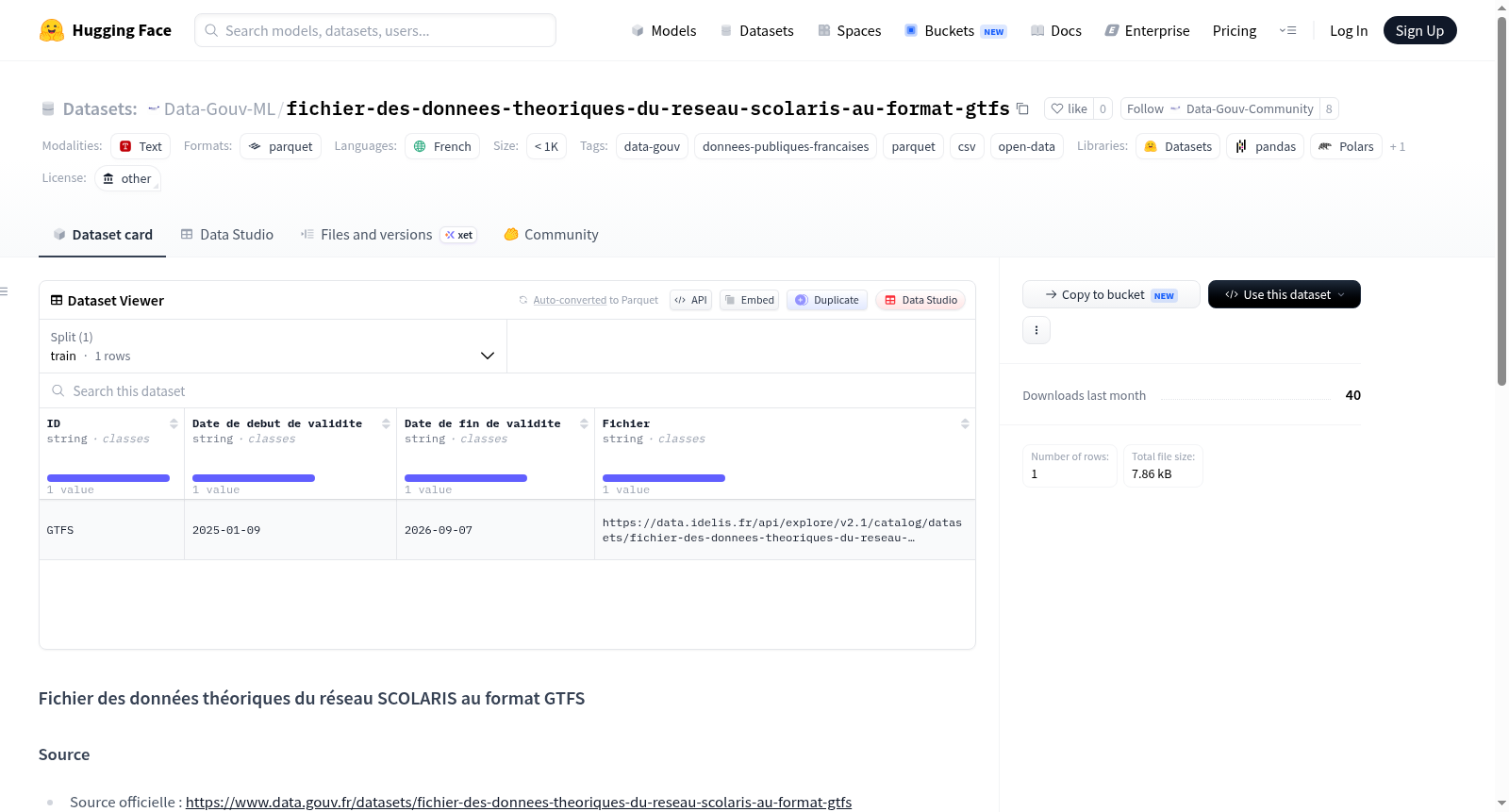Click Copy to bucket button
1509x812 pixels.
(x=1111, y=294)
